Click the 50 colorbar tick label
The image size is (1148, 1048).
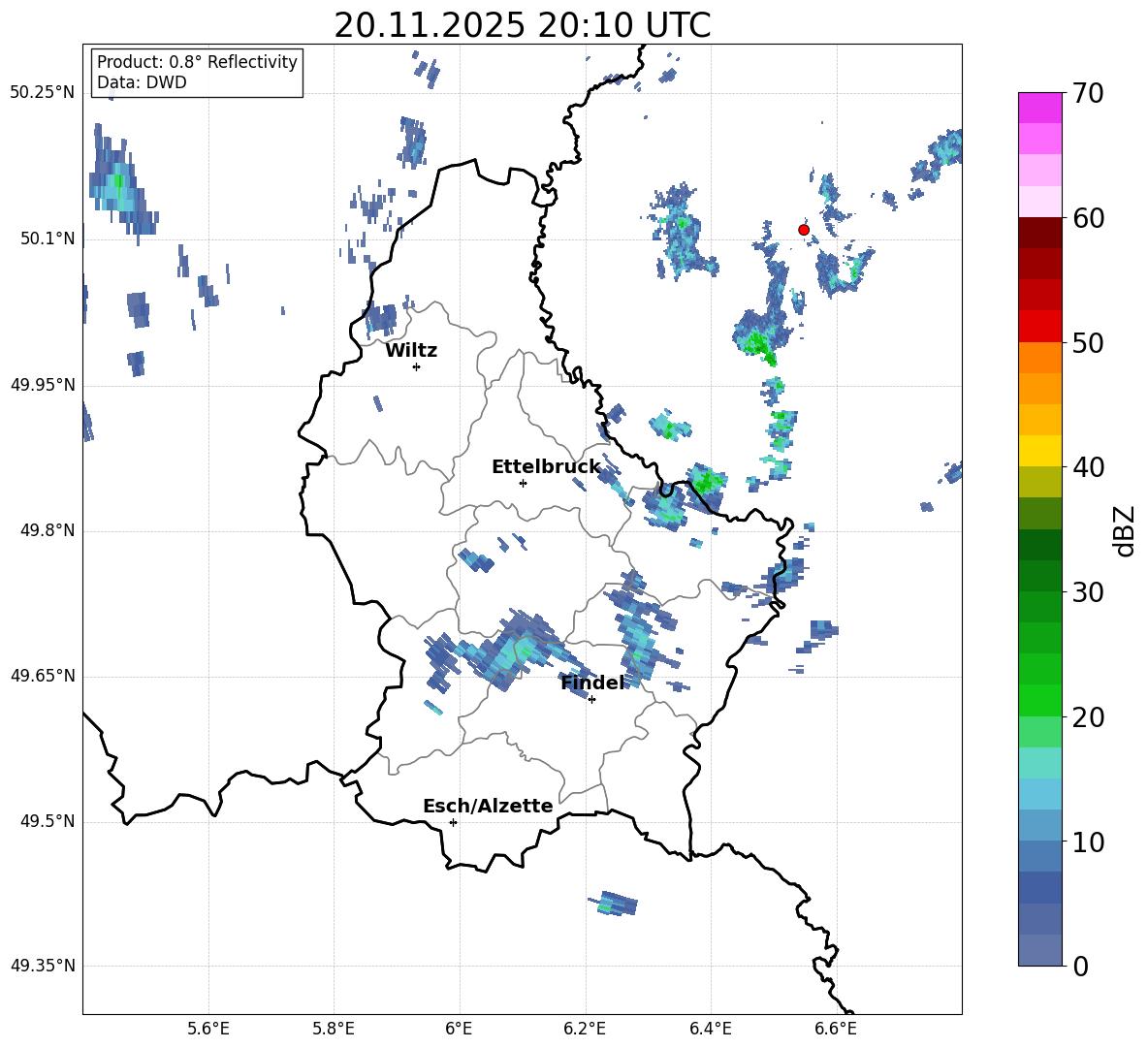1088,343
